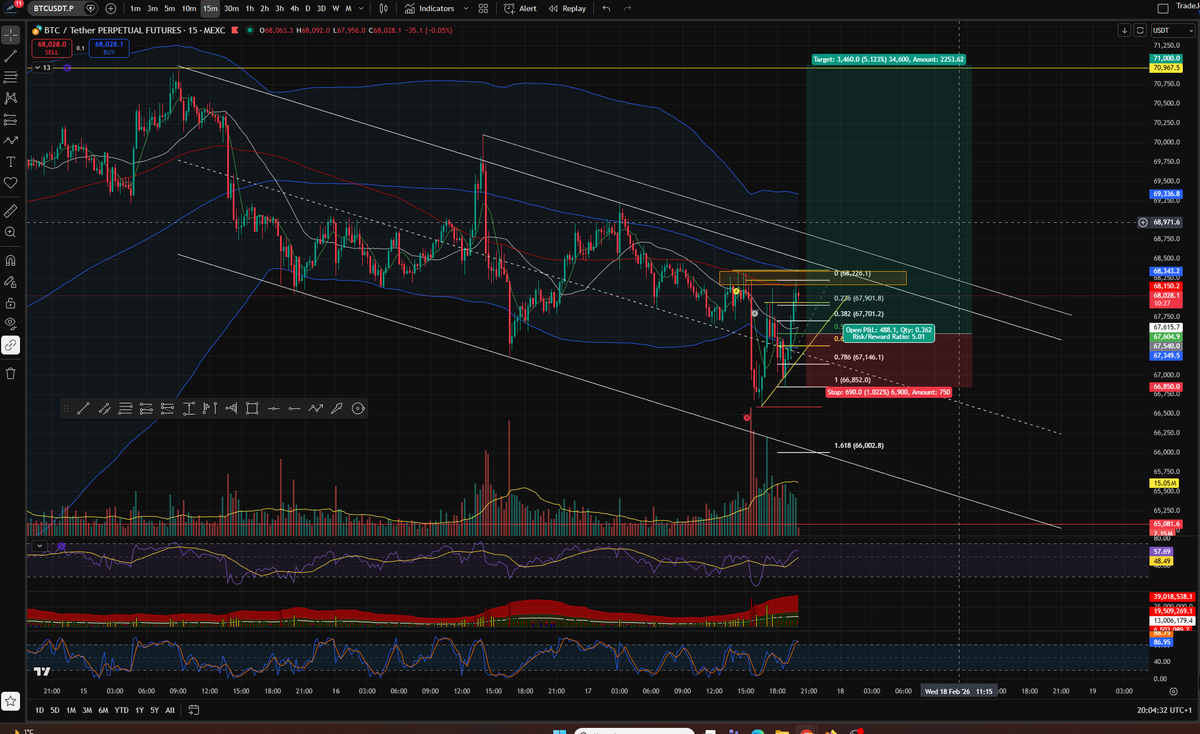Image resolution: width=1200 pixels, height=734 pixels.
Task: Open timezone setting showing 20:04:32 UTC+1
Action: [1164, 710]
